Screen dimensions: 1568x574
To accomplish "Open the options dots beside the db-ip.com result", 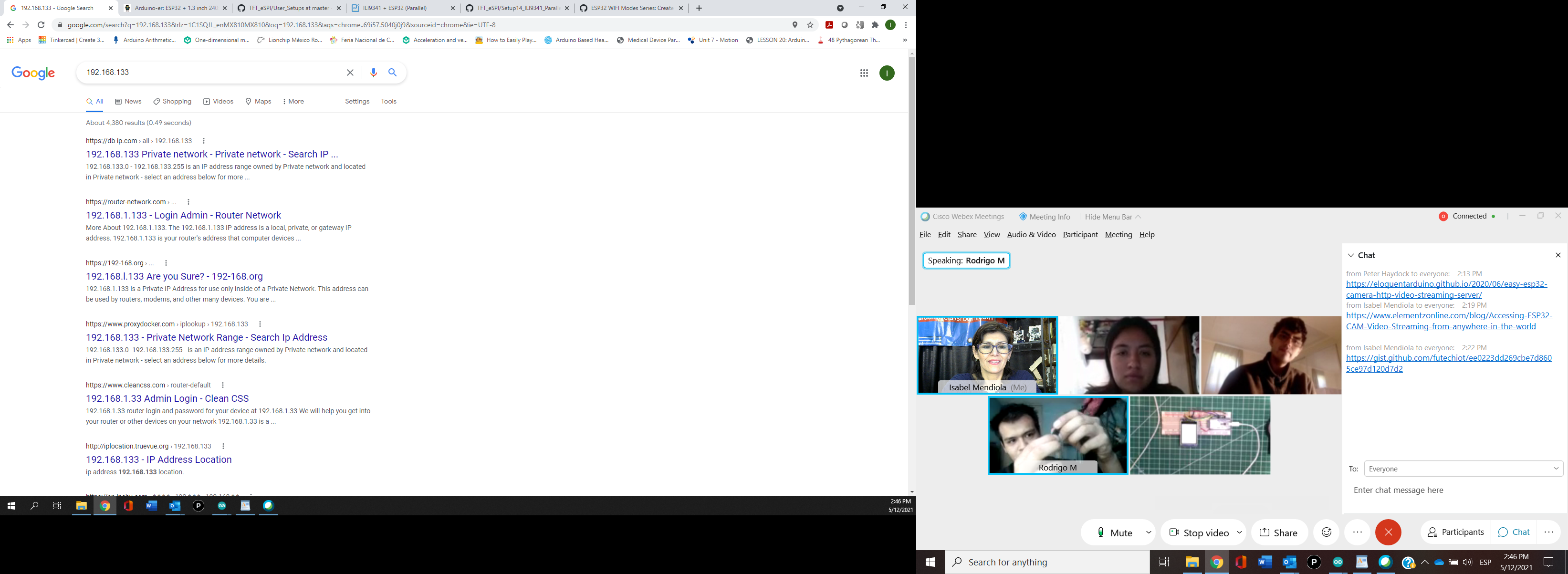I will [x=203, y=141].
